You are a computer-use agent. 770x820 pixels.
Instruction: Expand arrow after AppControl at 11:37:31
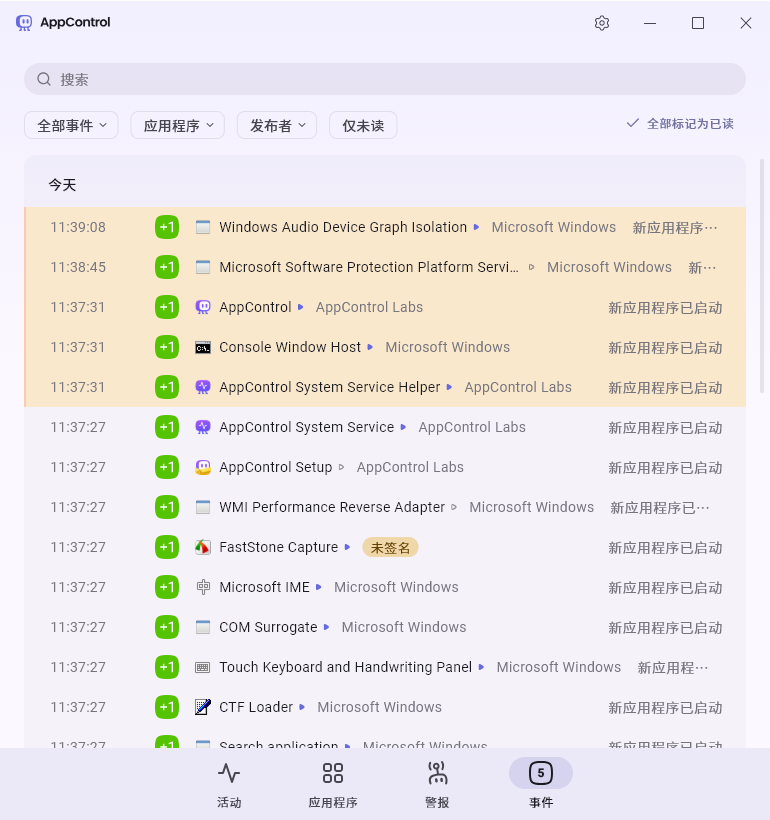click(301, 307)
